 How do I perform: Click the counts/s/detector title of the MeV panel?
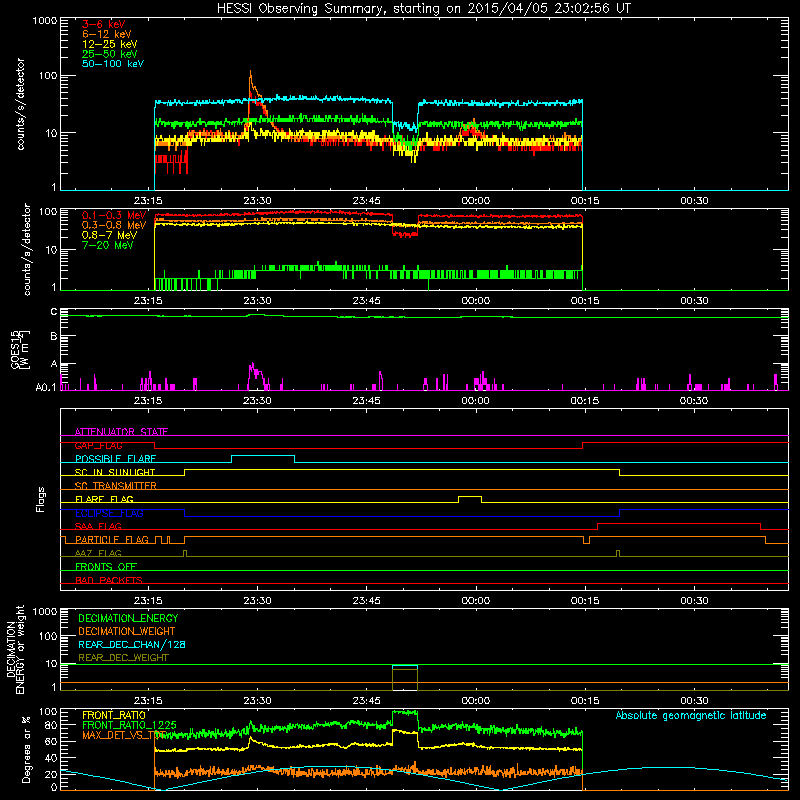27,249
